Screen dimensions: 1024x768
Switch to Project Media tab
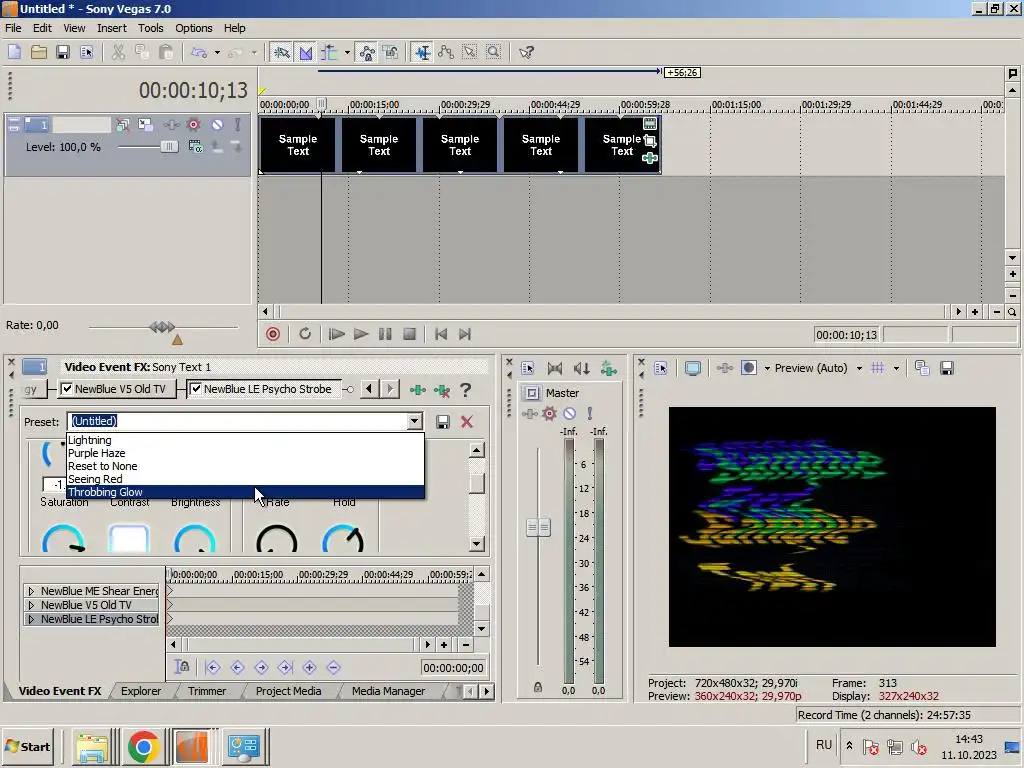point(288,691)
